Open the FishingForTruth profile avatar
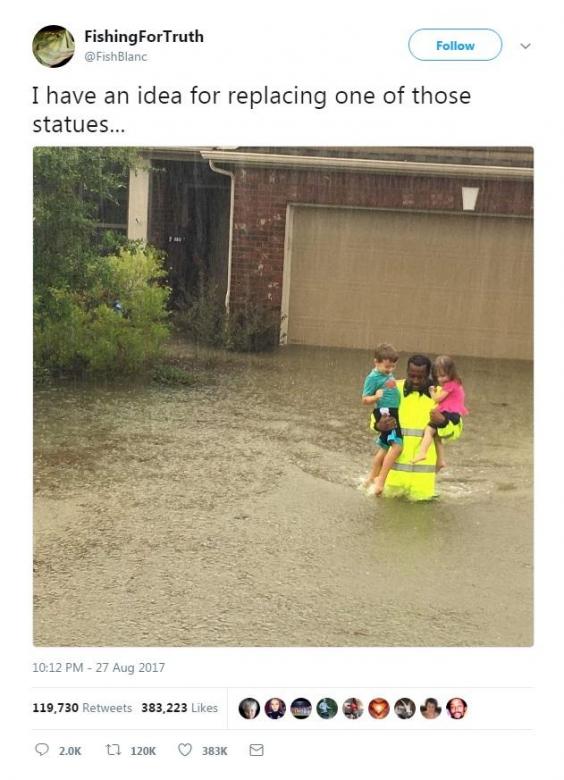 54,46
